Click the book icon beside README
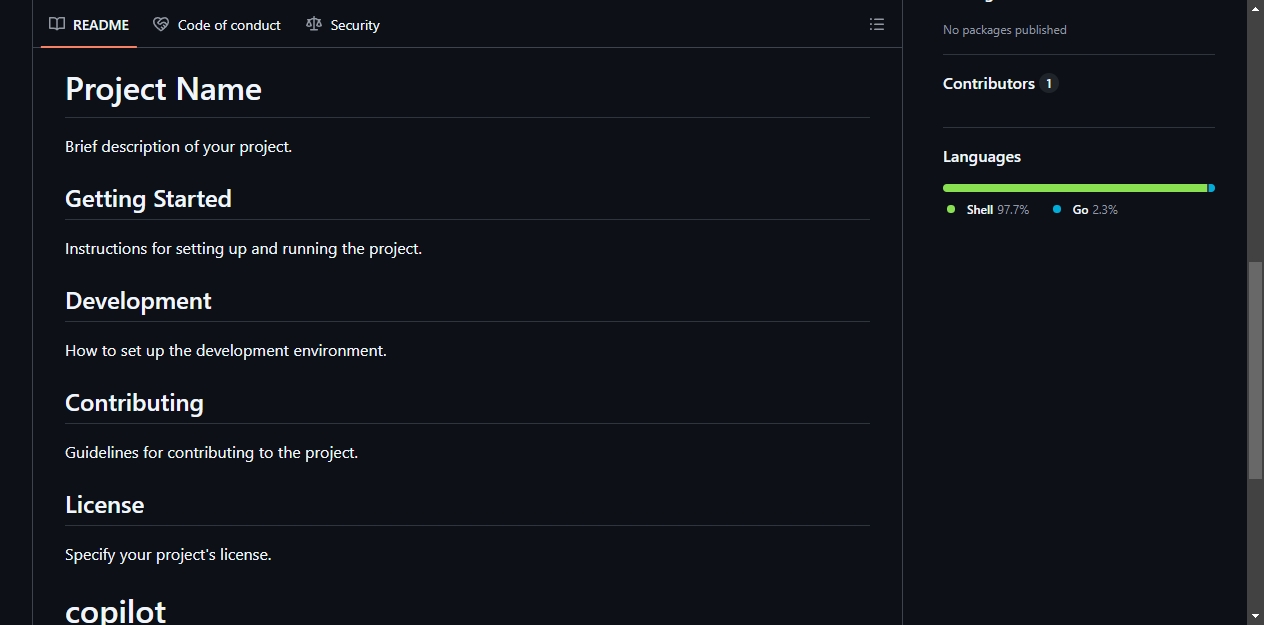Screen dimensions: 1264x625 [x=57, y=25]
